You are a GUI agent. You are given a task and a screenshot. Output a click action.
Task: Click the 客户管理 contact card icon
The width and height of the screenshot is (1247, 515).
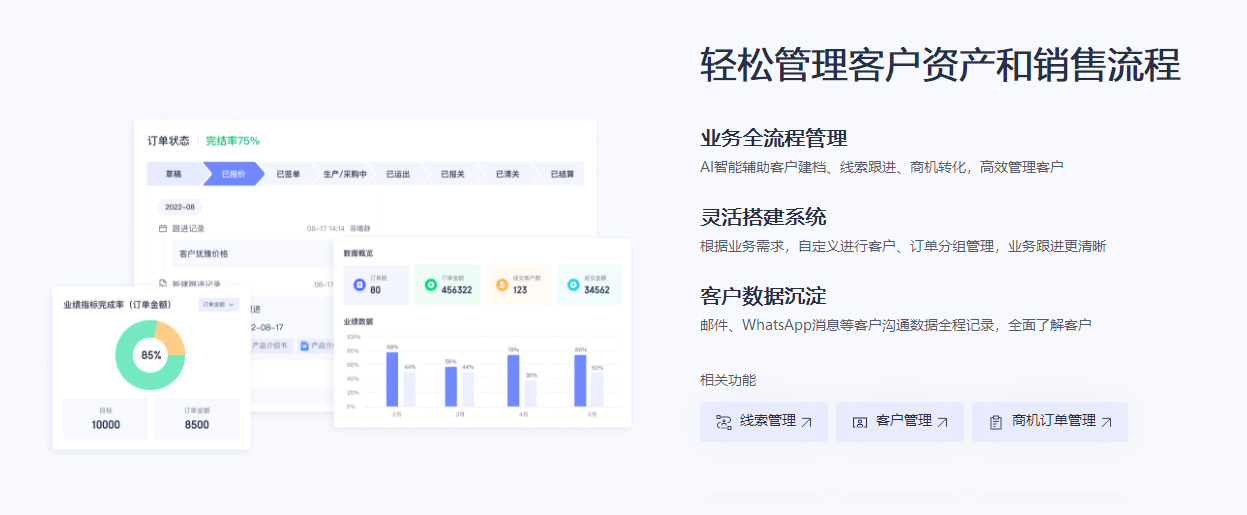click(859, 422)
